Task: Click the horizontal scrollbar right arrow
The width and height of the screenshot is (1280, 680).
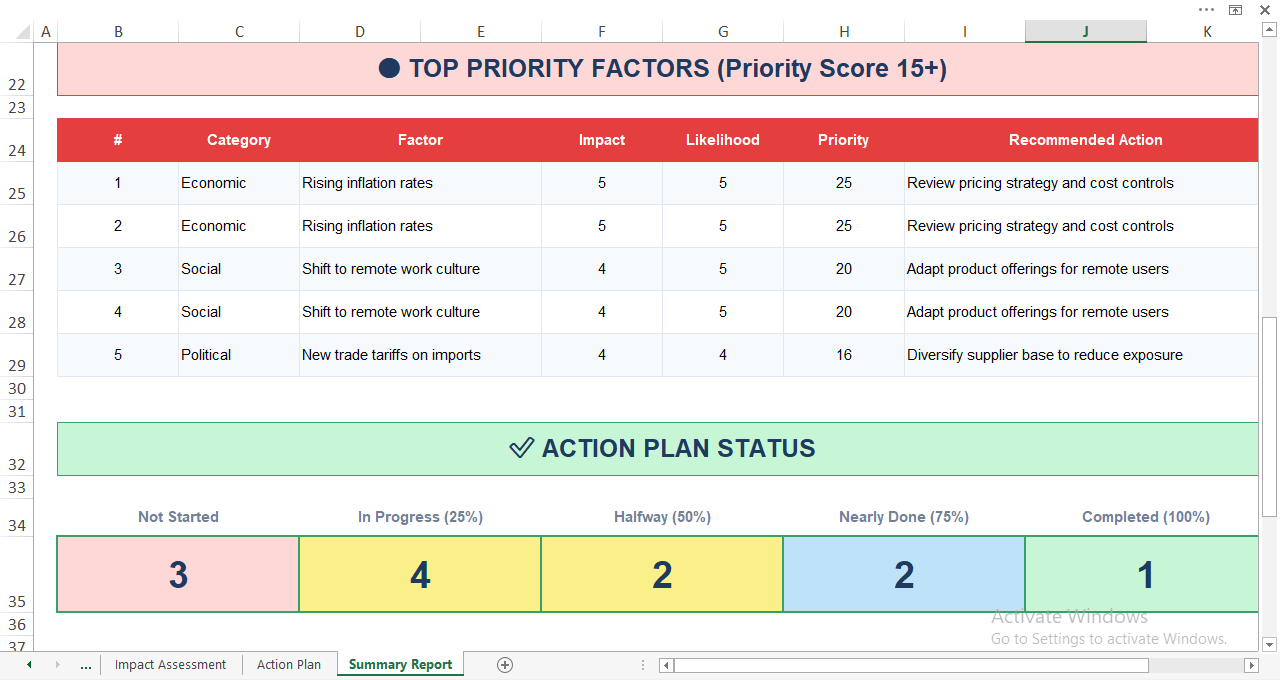Action: [x=1251, y=665]
